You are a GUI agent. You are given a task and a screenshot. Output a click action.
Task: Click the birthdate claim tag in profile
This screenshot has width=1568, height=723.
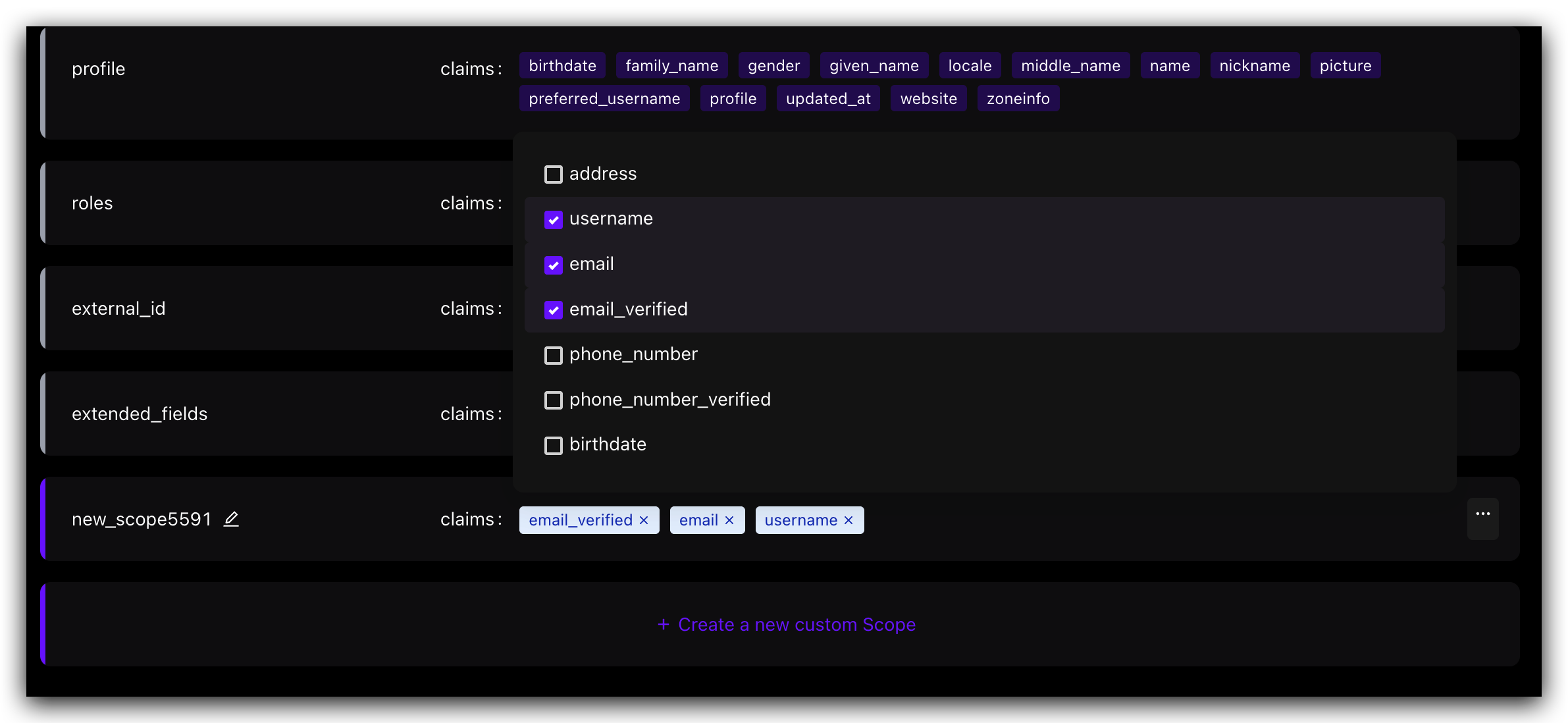point(562,65)
